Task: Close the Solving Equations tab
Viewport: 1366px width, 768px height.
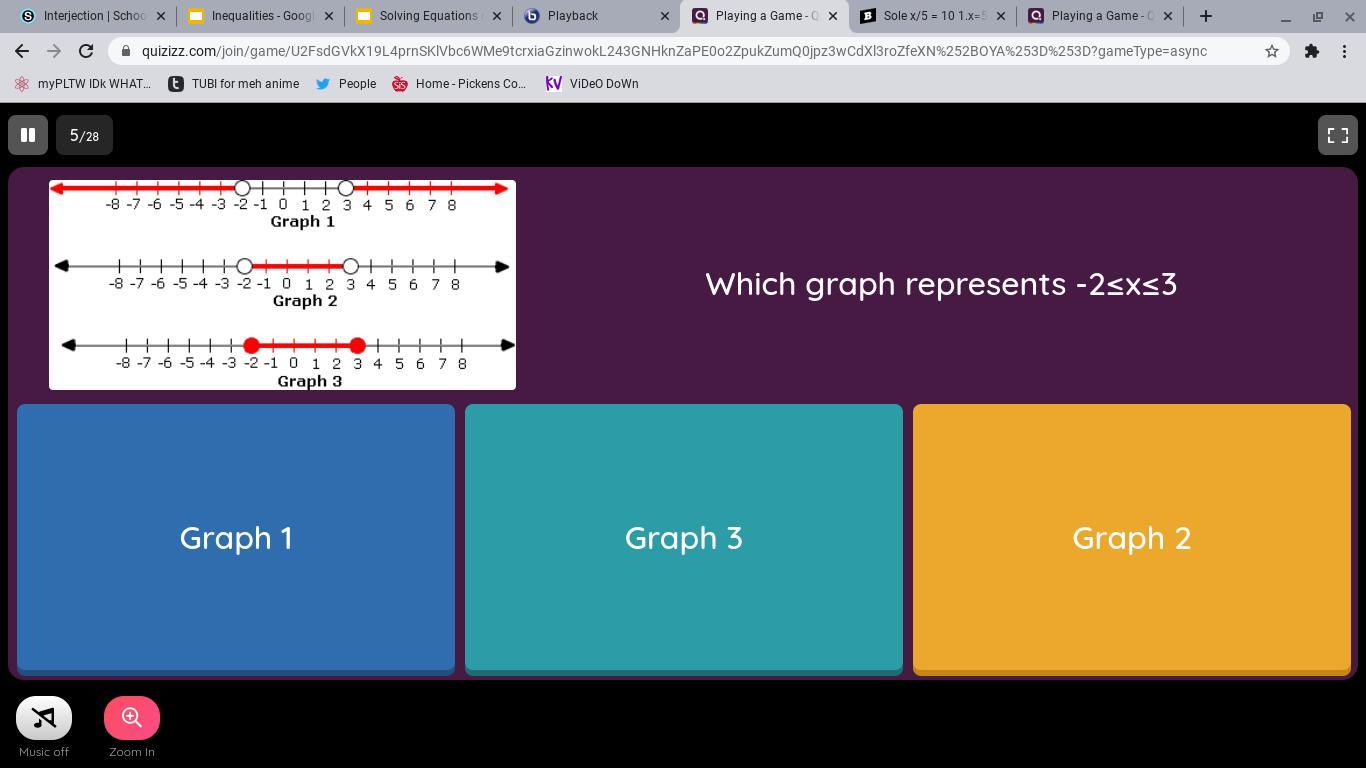Action: (497, 16)
